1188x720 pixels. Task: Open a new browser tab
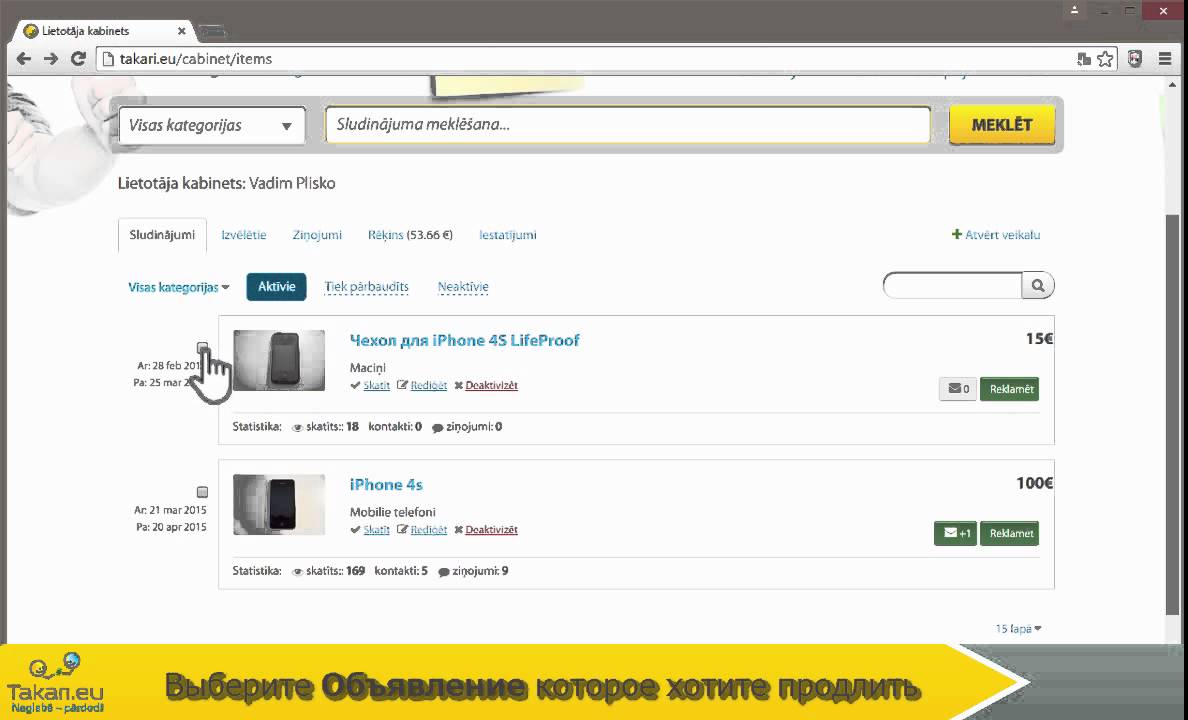pyautogui.click(x=213, y=32)
